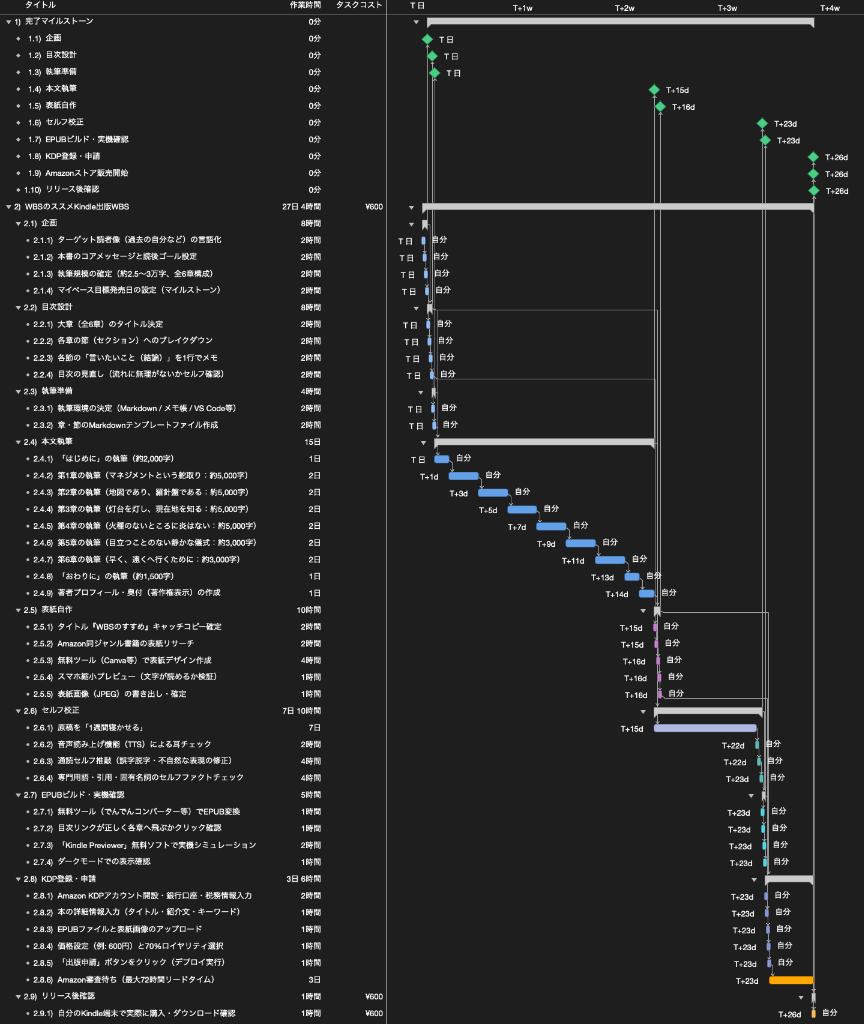Click the milestone diamond in the 1.3 執筆準備 row
Viewport: 864px width, 1024px height.
435,73
